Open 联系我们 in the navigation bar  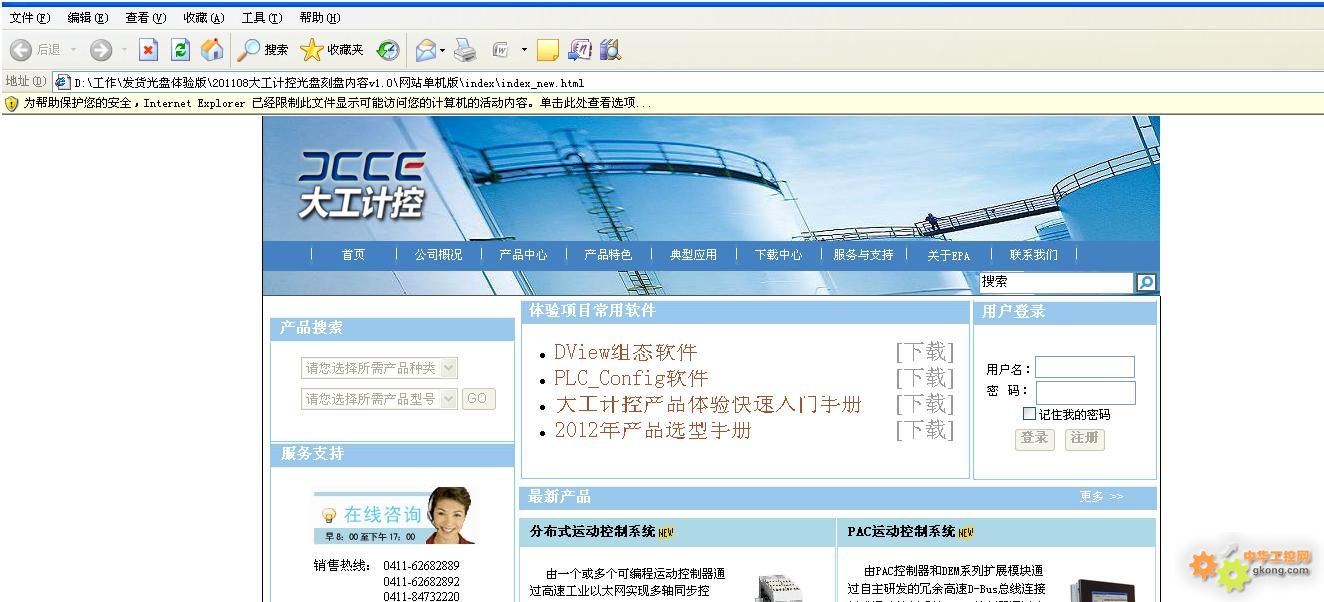[x=1033, y=255]
